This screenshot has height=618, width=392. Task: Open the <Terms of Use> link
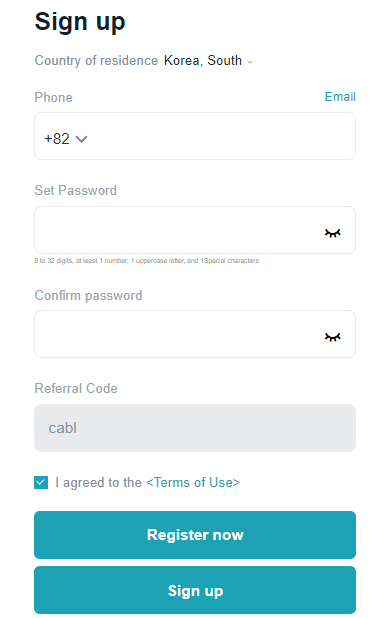[x=193, y=482]
